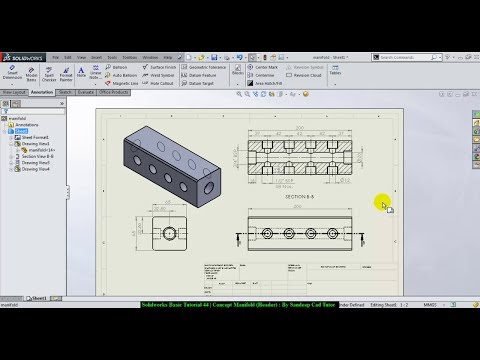Click the SECTION B-B label on drawing
Viewport: 480px width, 360px height.
pyautogui.click(x=299, y=197)
